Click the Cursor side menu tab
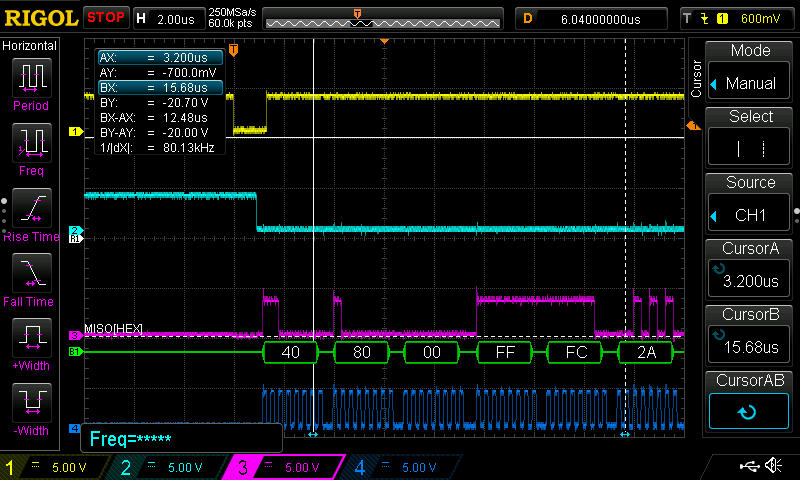 click(x=696, y=79)
